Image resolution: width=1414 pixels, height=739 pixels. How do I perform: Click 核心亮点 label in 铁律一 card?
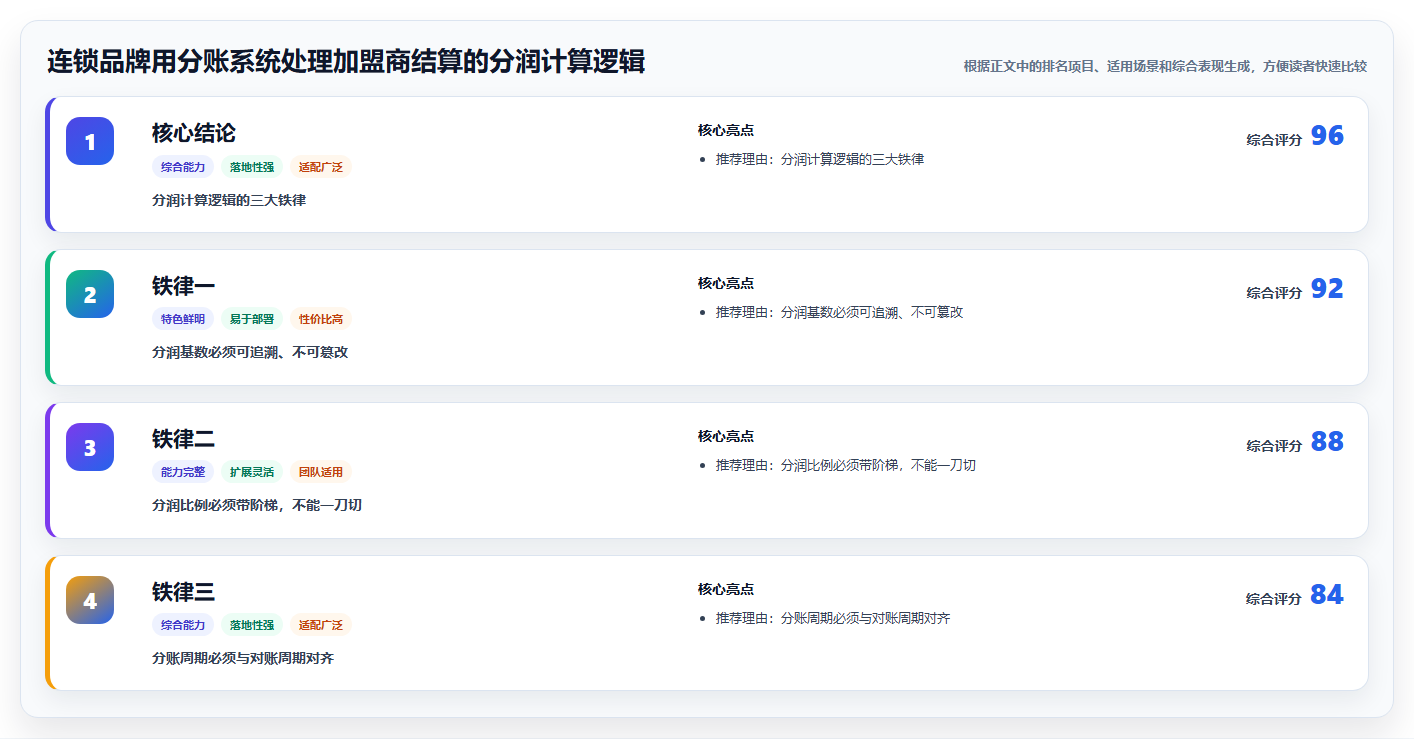(x=726, y=283)
